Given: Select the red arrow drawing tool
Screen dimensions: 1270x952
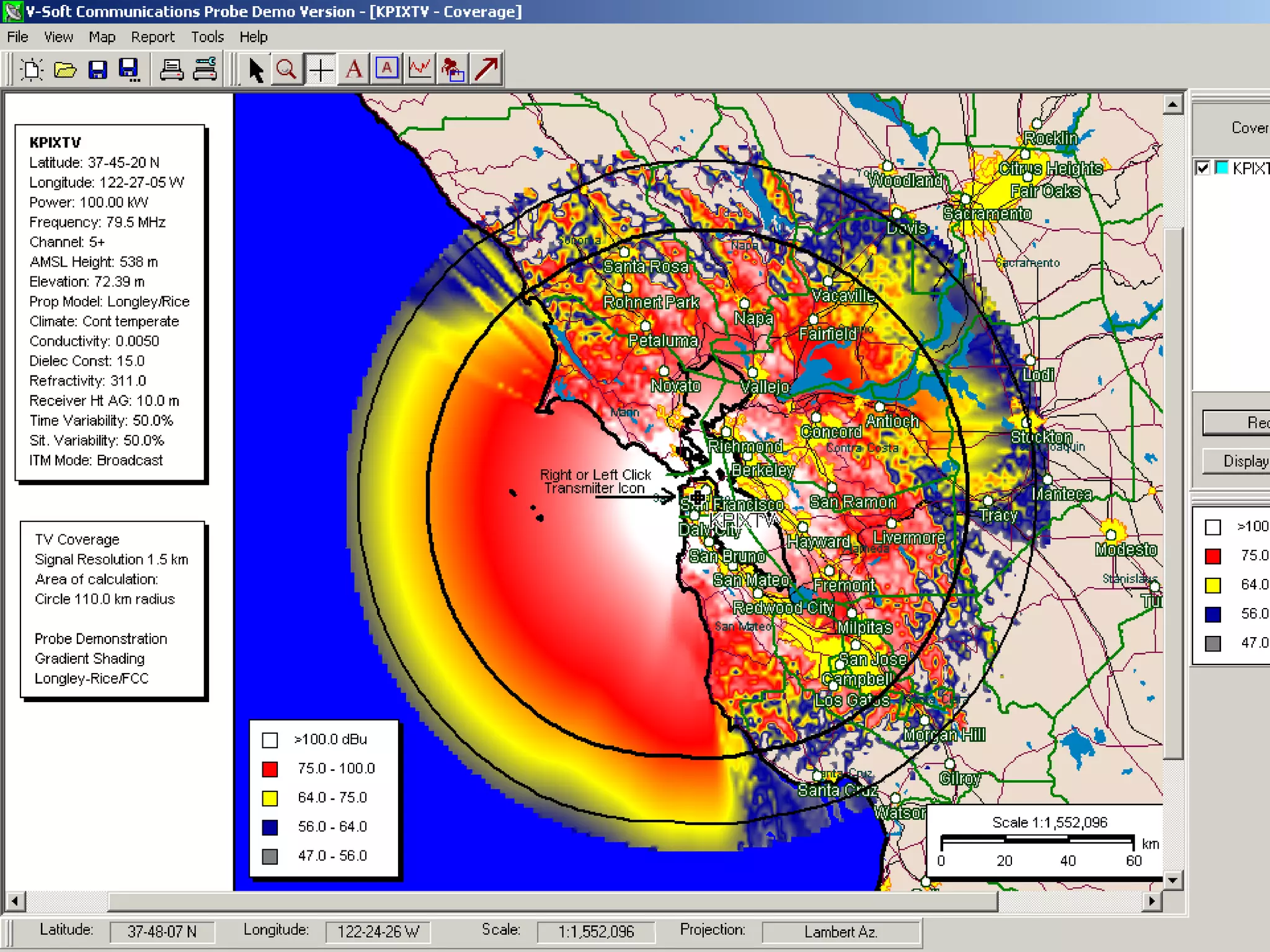Looking at the screenshot, I should [487, 69].
